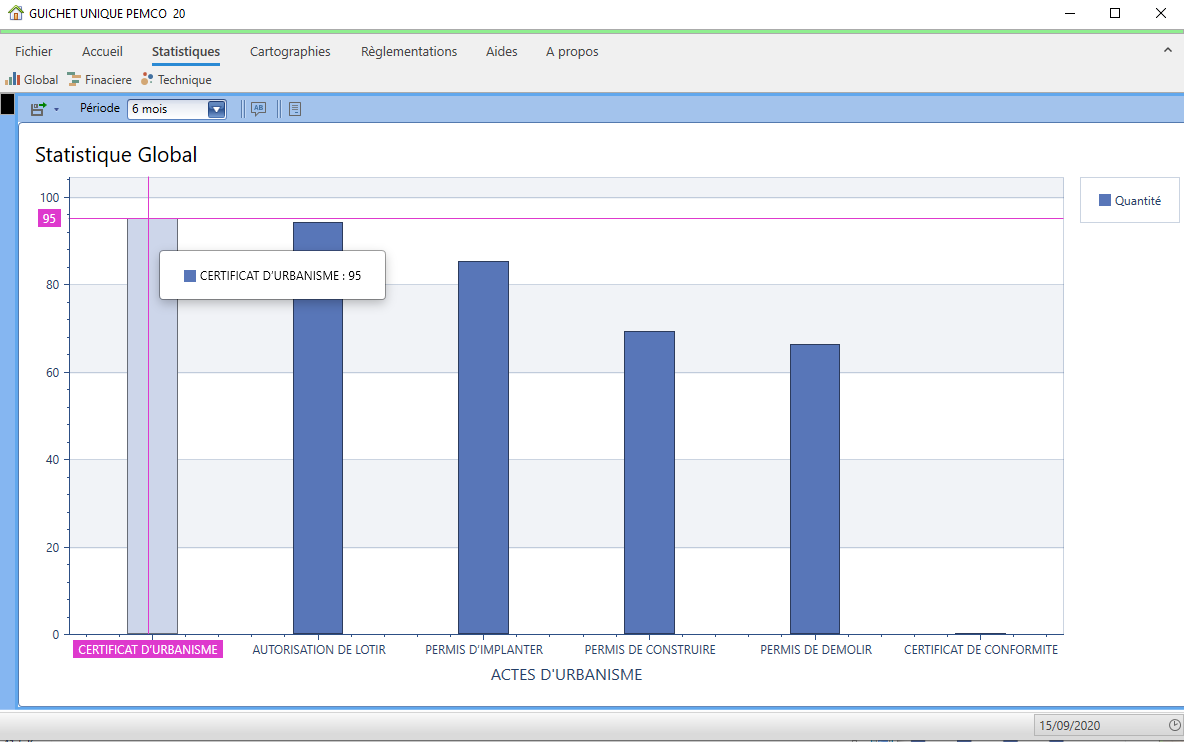Click the PERMIS D'IMPLANTER axis label
This screenshot has width=1184, height=742.
click(484, 649)
